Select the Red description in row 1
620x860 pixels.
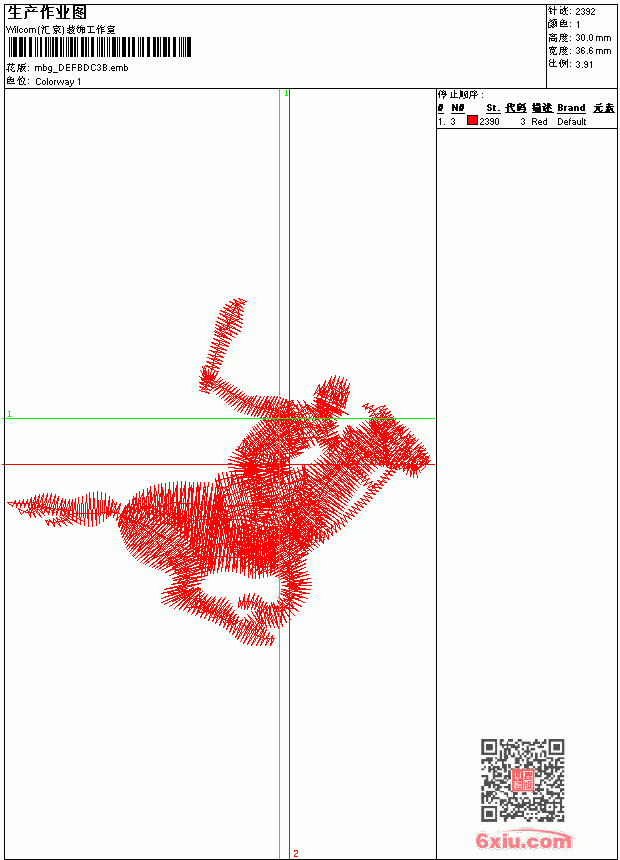tap(539, 122)
